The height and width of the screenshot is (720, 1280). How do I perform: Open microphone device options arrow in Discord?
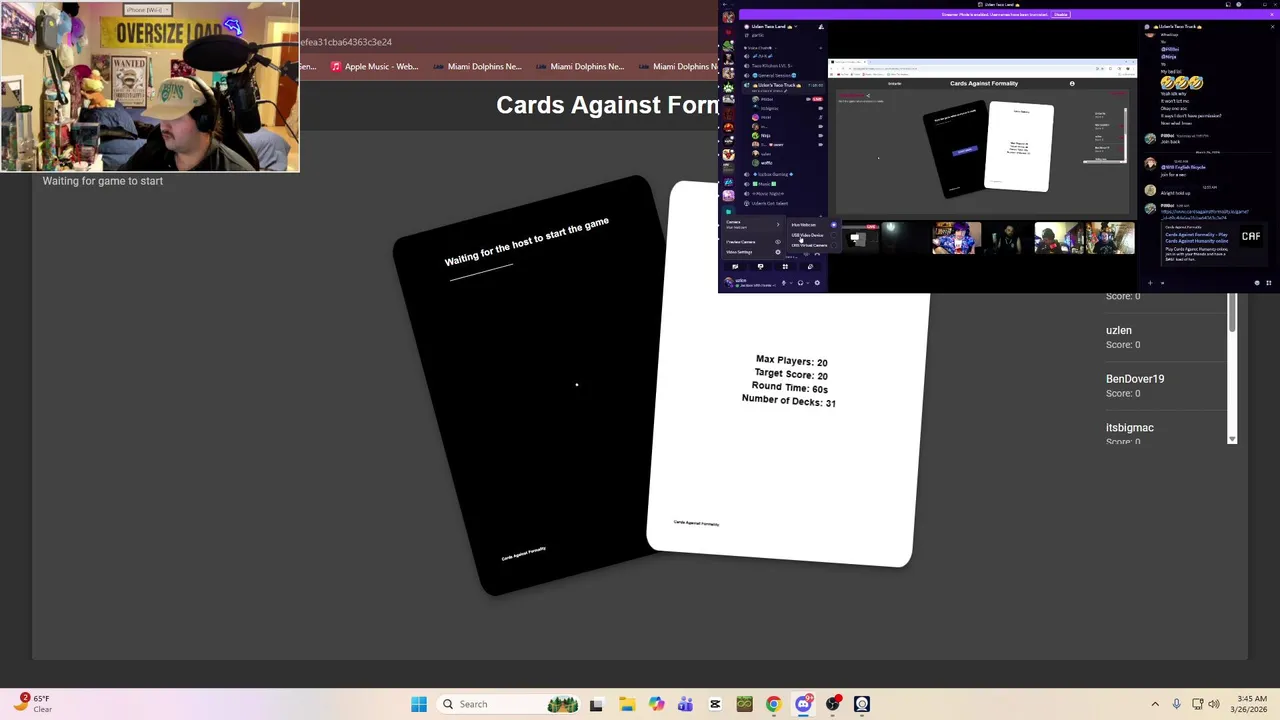tap(791, 283)
